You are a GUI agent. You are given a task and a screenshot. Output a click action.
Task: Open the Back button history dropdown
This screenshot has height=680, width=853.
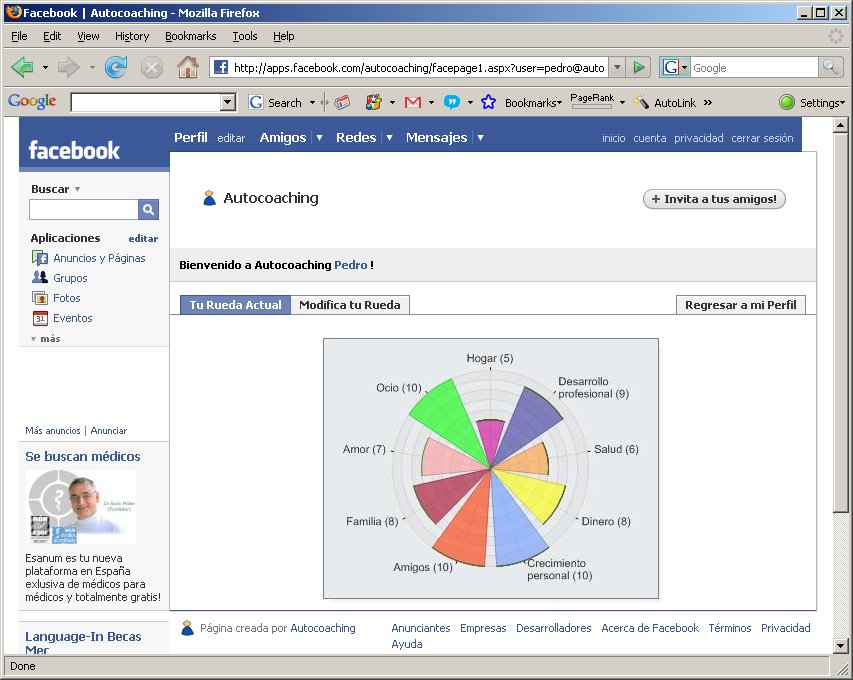point(45,68)
